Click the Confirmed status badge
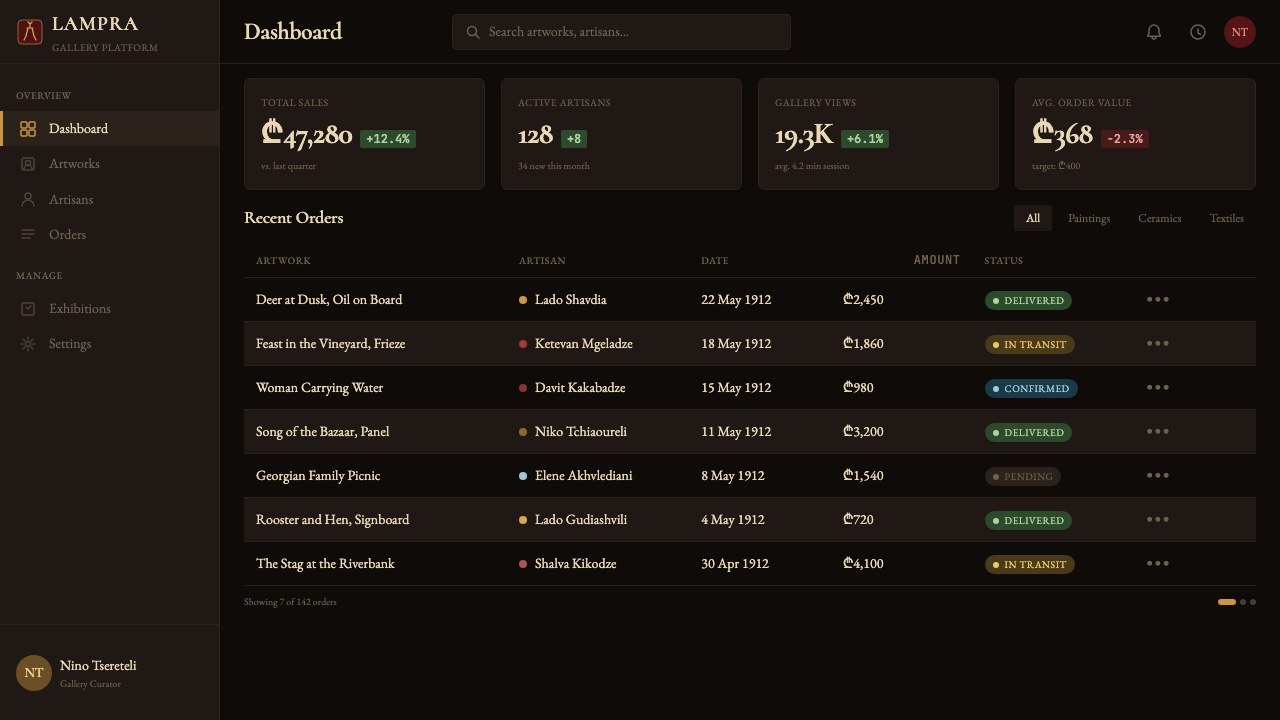This screenshot has width=1280, height=720. [1031, 388]
